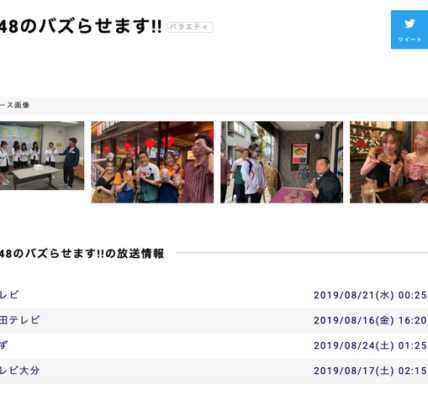Select broadcast time 2019/08/21(水) 00:25
428x400 pixels.
(370, 295)
